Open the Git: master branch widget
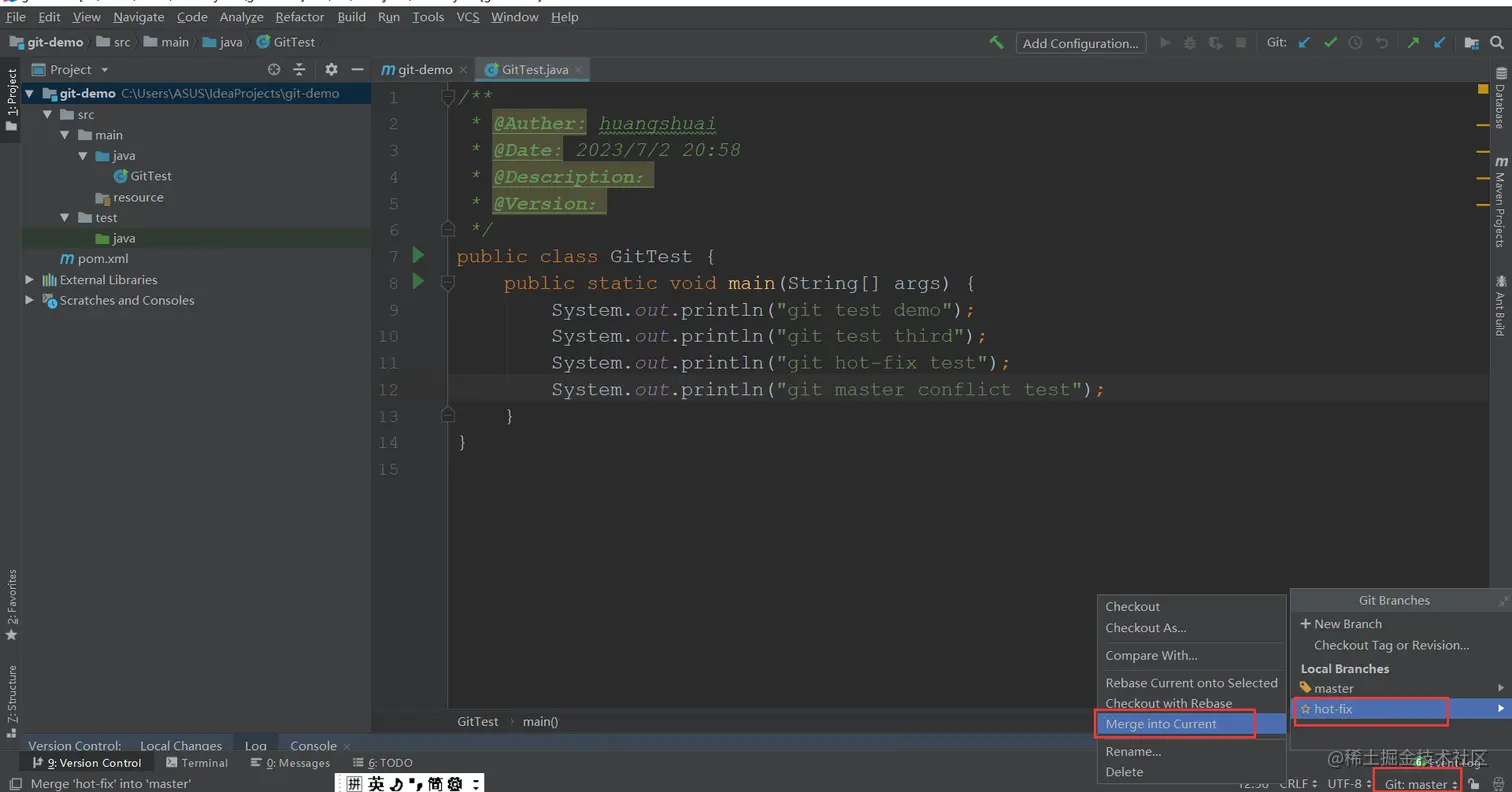Image resolution: width=1512 pixels, height=792 pixels. click(1421, 784)
